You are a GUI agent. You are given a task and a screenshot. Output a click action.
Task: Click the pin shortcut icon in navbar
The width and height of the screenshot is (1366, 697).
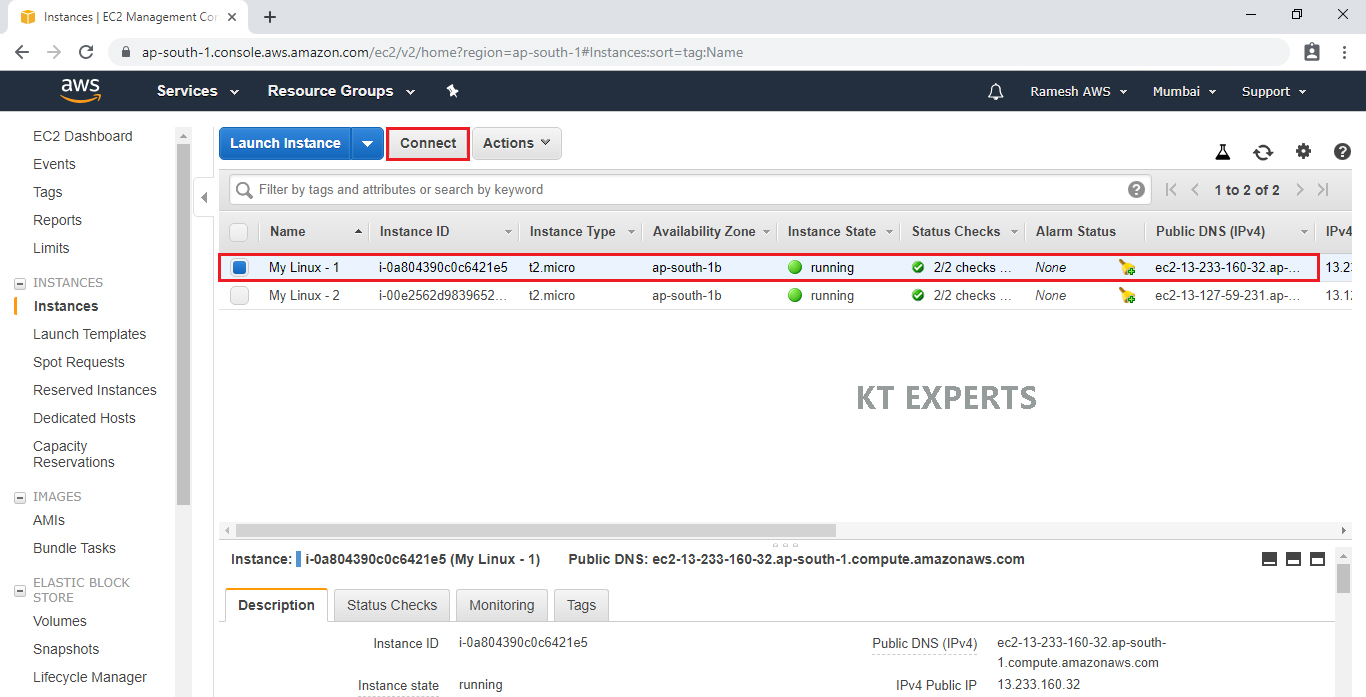click(452, 91)
